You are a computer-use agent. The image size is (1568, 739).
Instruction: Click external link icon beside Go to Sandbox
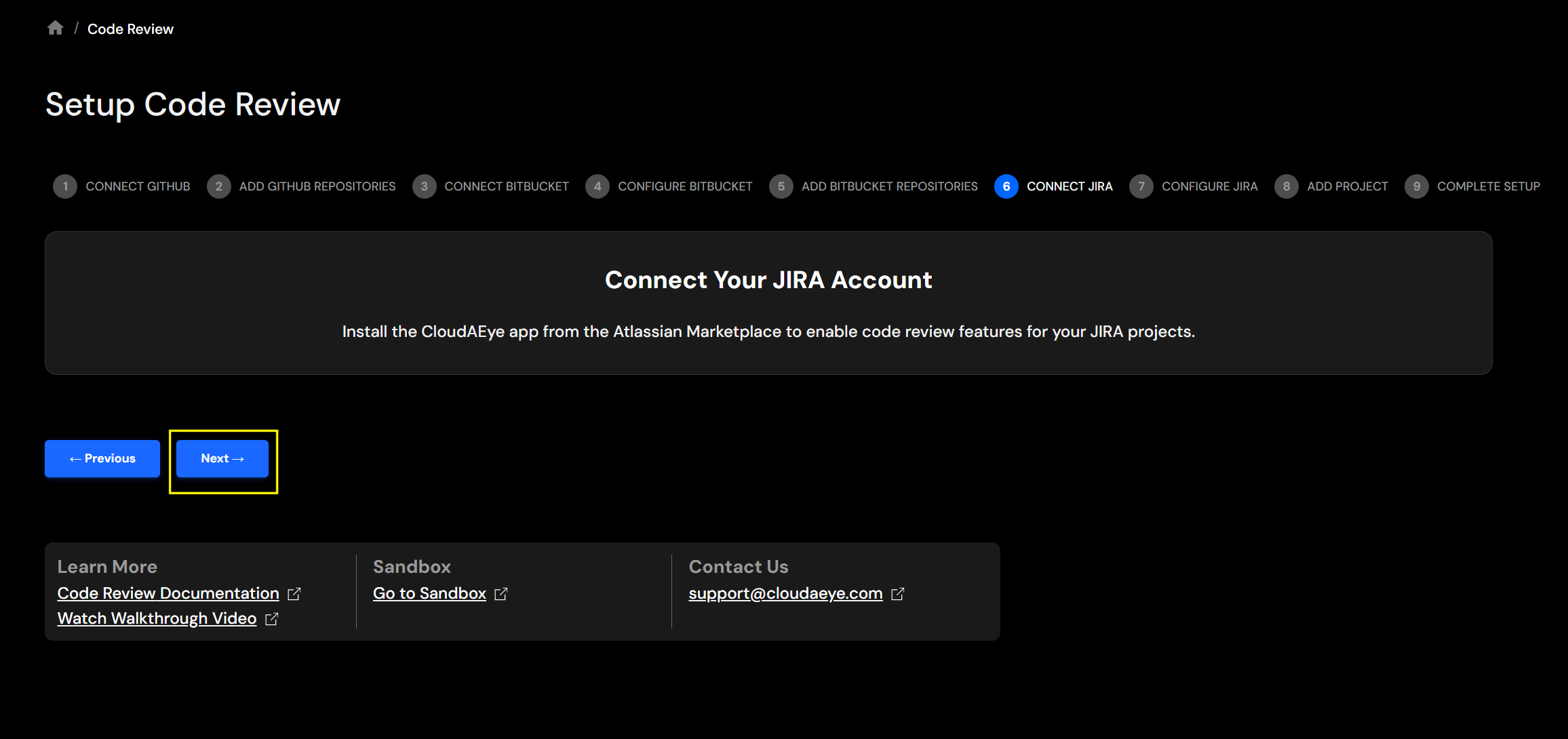pyautogui.click(x=501, y=594)
